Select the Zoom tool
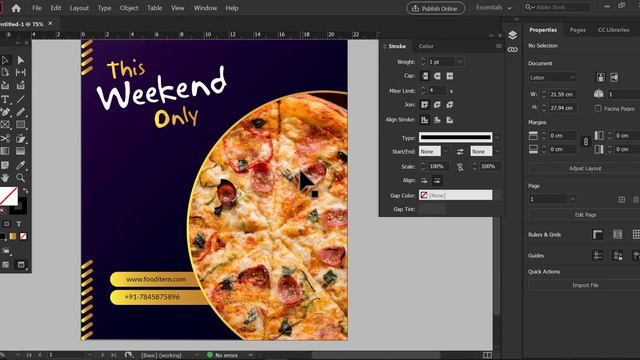Viewport: 640px width, 360px height. [20, 178]
